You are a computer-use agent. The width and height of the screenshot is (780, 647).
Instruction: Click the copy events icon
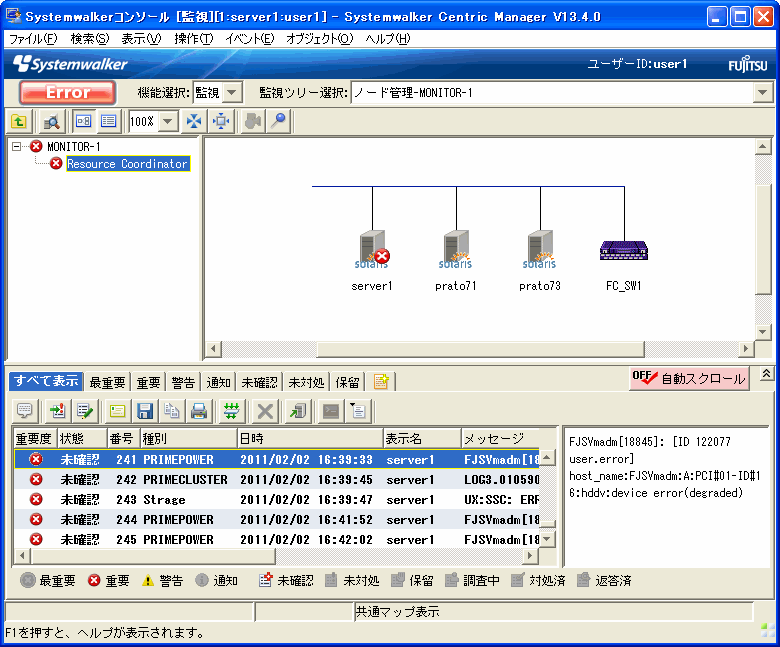172,411
